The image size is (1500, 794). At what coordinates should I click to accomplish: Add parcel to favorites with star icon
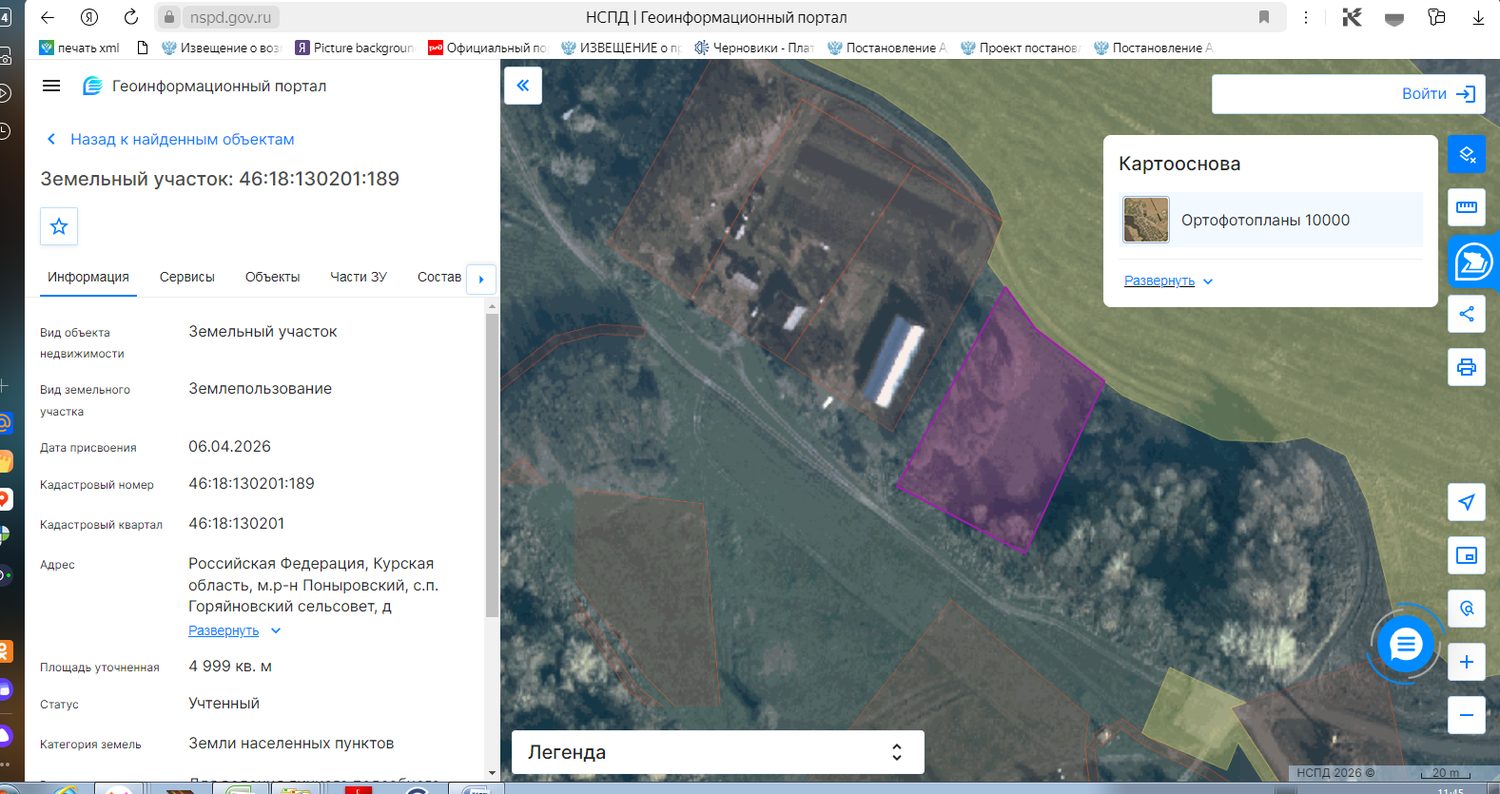(x=59, y=226)
